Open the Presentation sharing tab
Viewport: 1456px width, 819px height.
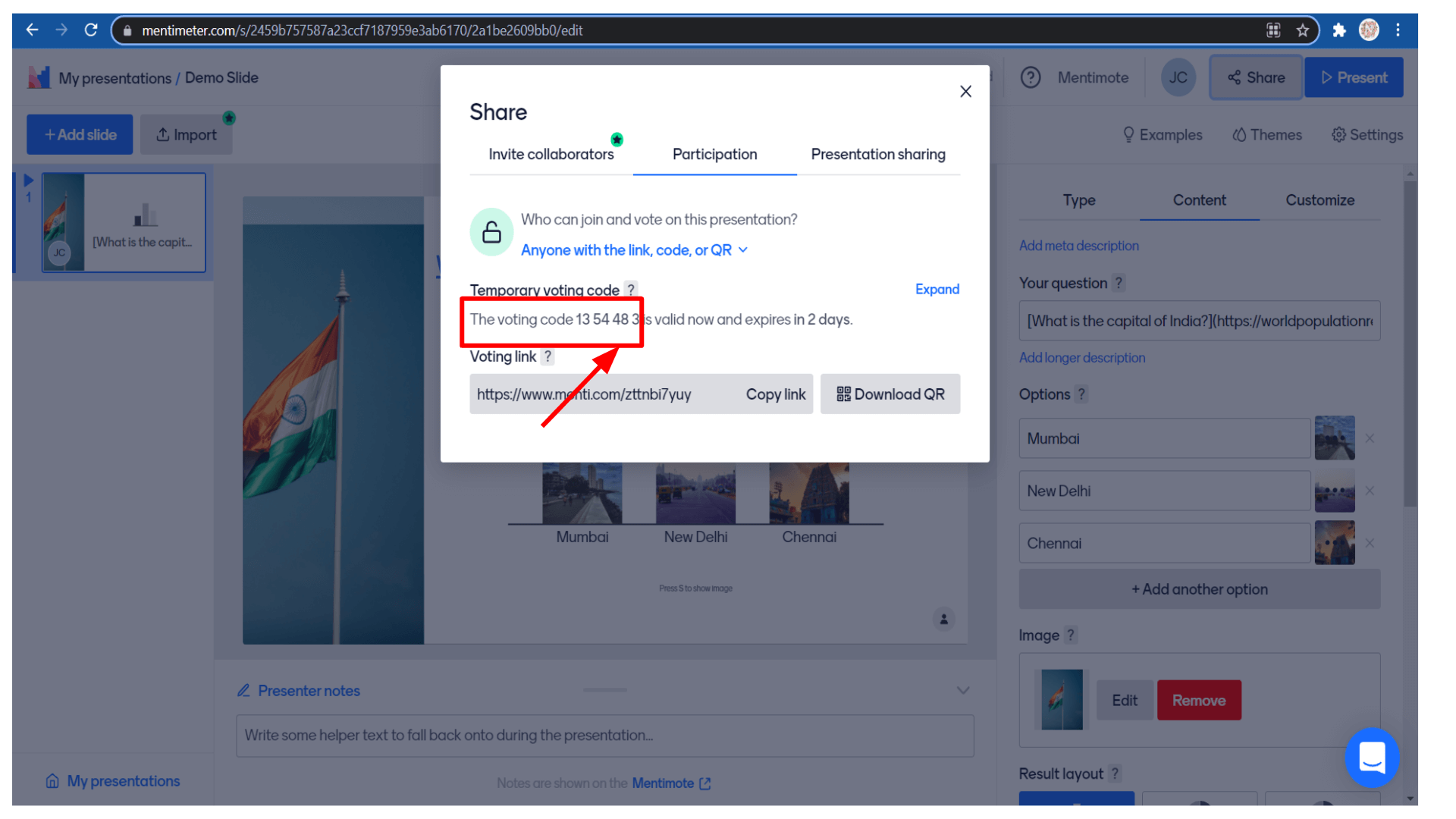[877, 154]
